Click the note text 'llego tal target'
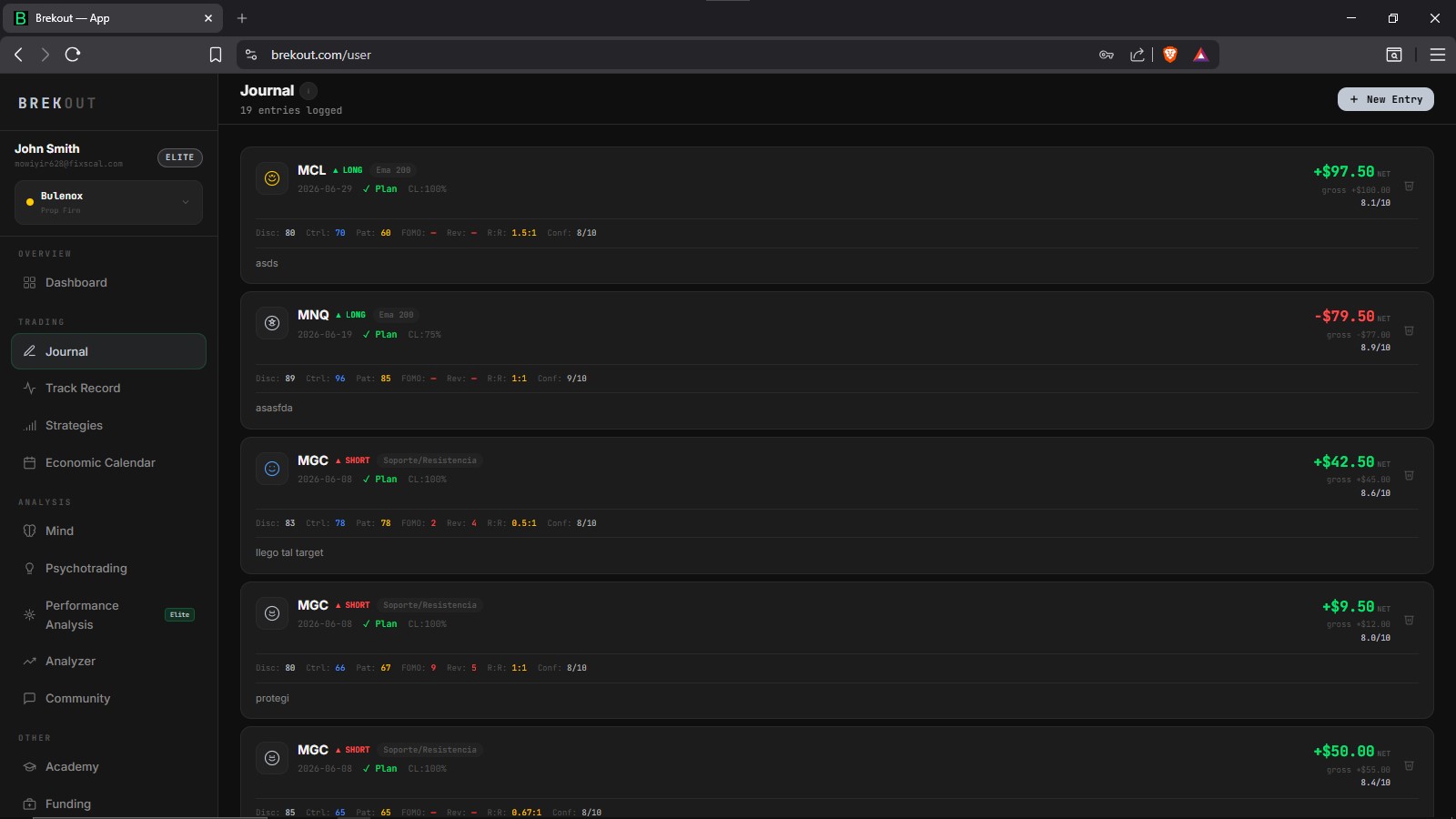Image resolution: width=1456 pixels, height=819 pixels. (289, 552)
